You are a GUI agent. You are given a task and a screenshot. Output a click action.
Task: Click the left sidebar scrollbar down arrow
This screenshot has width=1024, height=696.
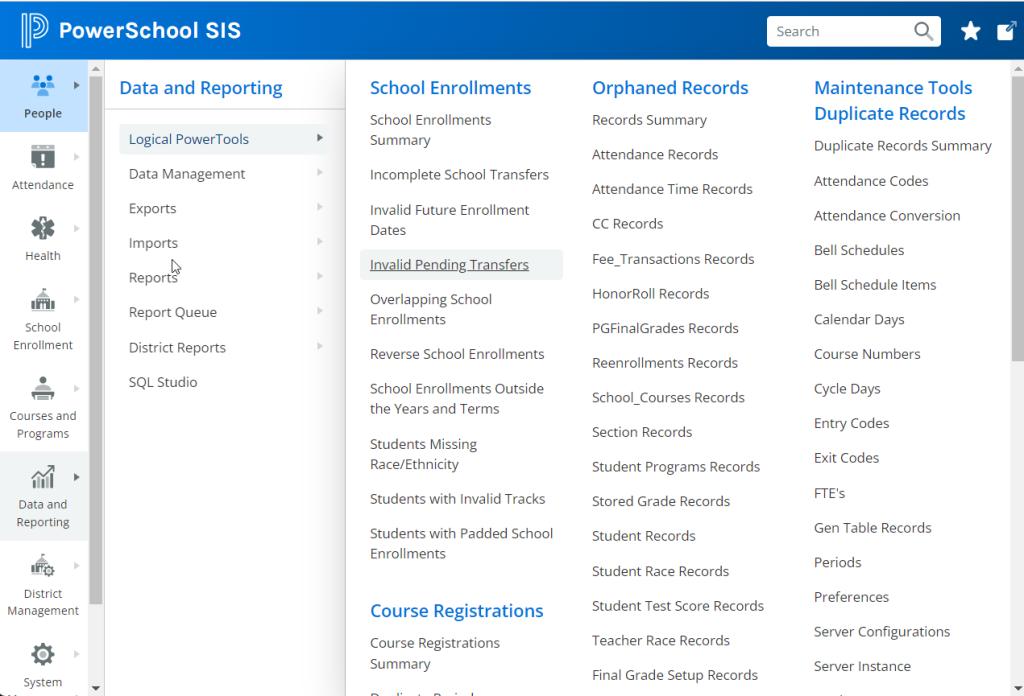point(96,688)
